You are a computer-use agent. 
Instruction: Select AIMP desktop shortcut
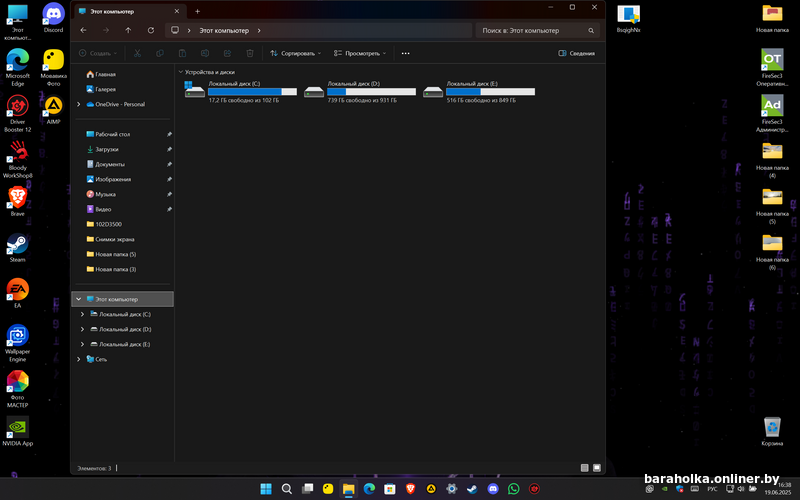click(53, 110)
